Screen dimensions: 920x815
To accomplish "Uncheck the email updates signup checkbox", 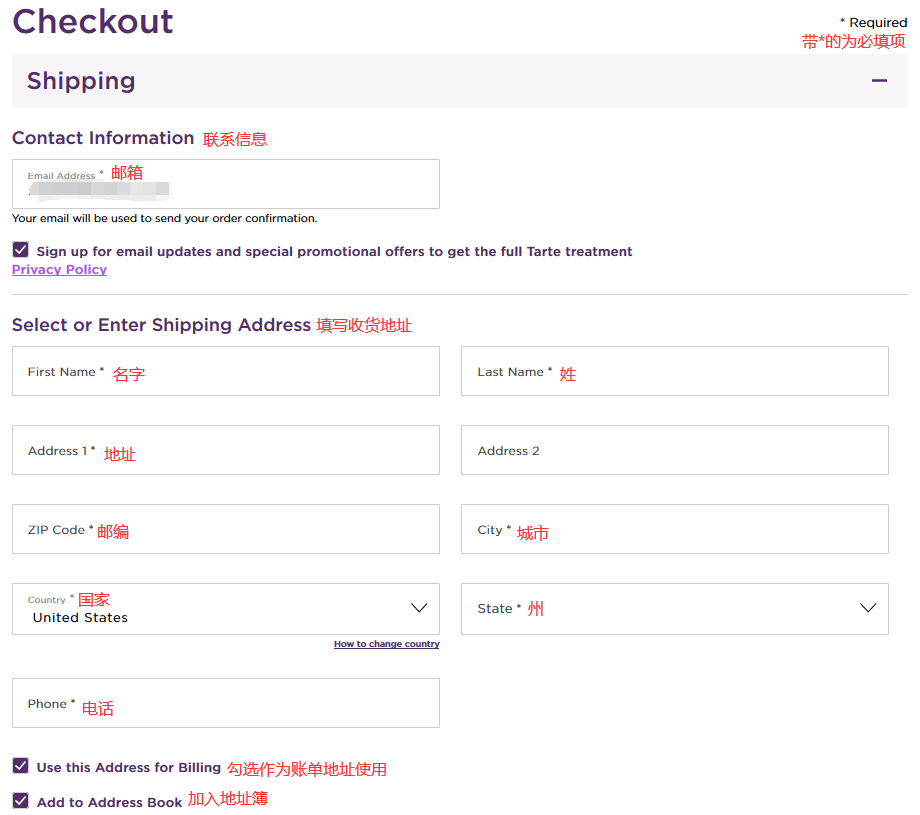I will coord(21,251).
